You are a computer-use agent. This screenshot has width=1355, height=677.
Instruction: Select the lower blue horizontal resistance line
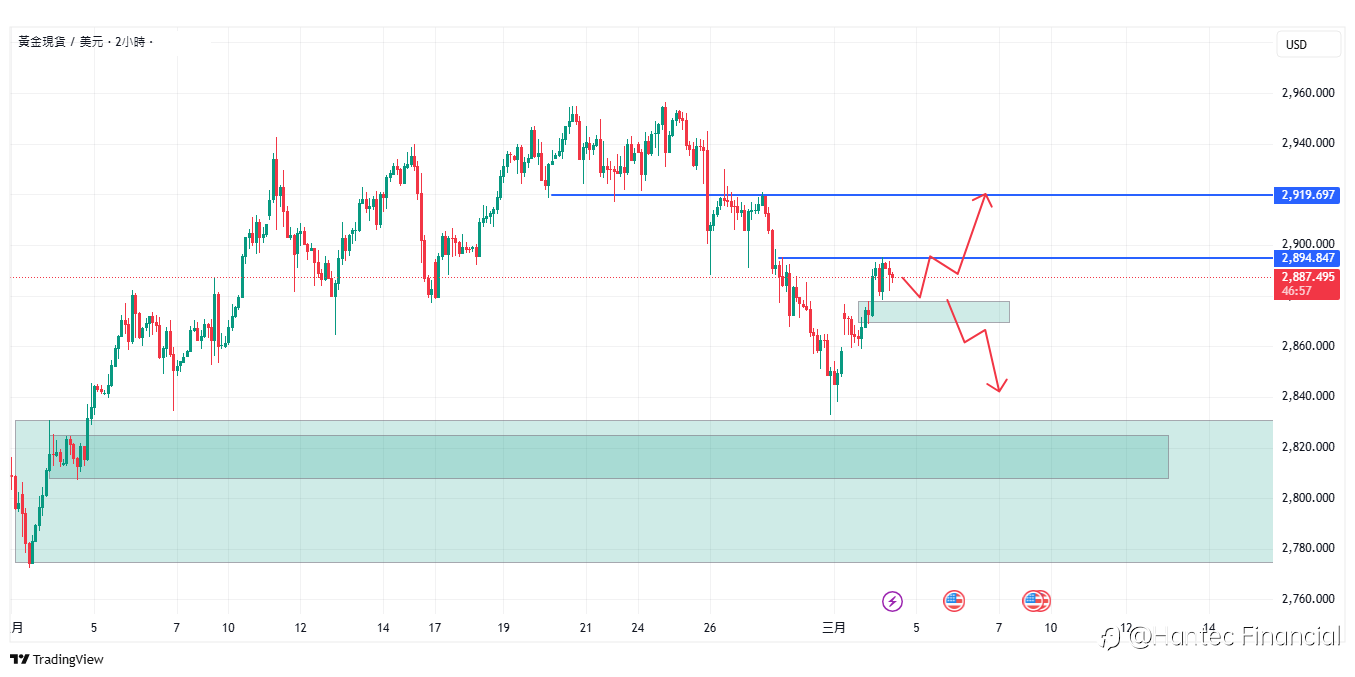point(1025,258)
